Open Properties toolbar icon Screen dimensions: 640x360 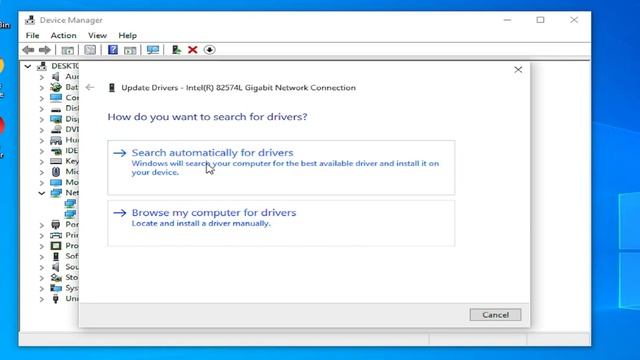click(x=90, y=50)
